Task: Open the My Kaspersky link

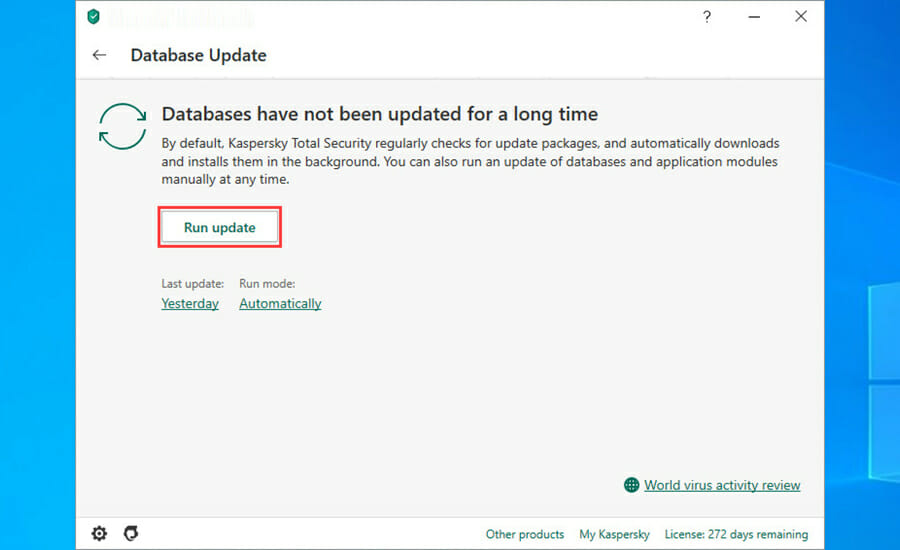Action: click(x=614, y=534)
